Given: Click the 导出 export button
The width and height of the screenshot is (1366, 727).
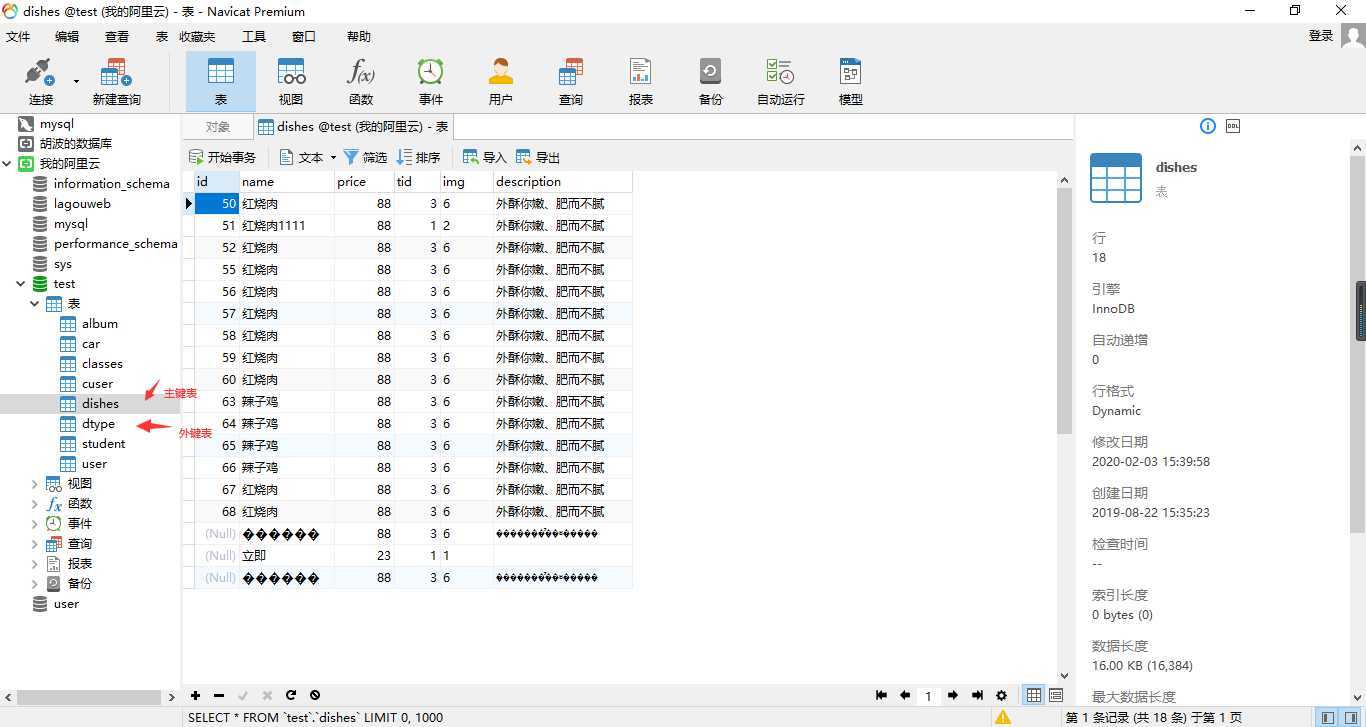Looking at the screenshot, I should coord(538,157).
